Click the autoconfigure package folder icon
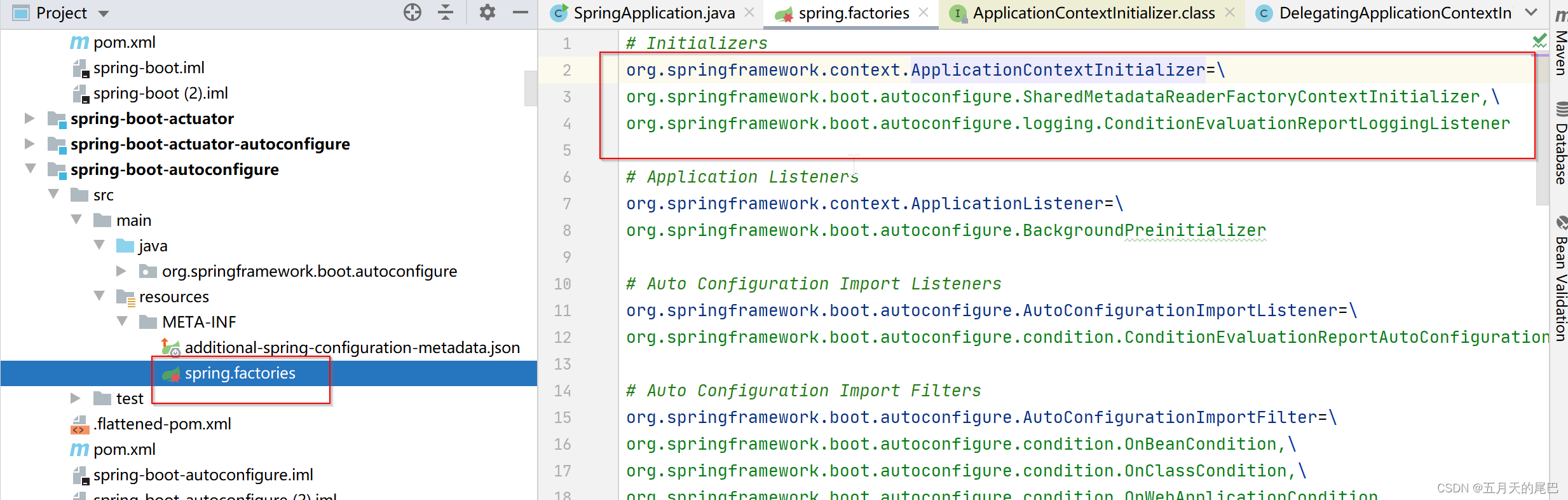 [148, 272]
